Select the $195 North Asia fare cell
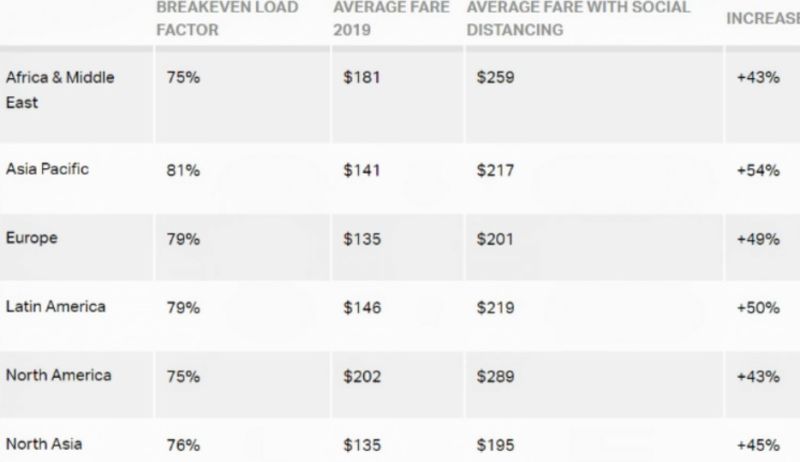 495,445
